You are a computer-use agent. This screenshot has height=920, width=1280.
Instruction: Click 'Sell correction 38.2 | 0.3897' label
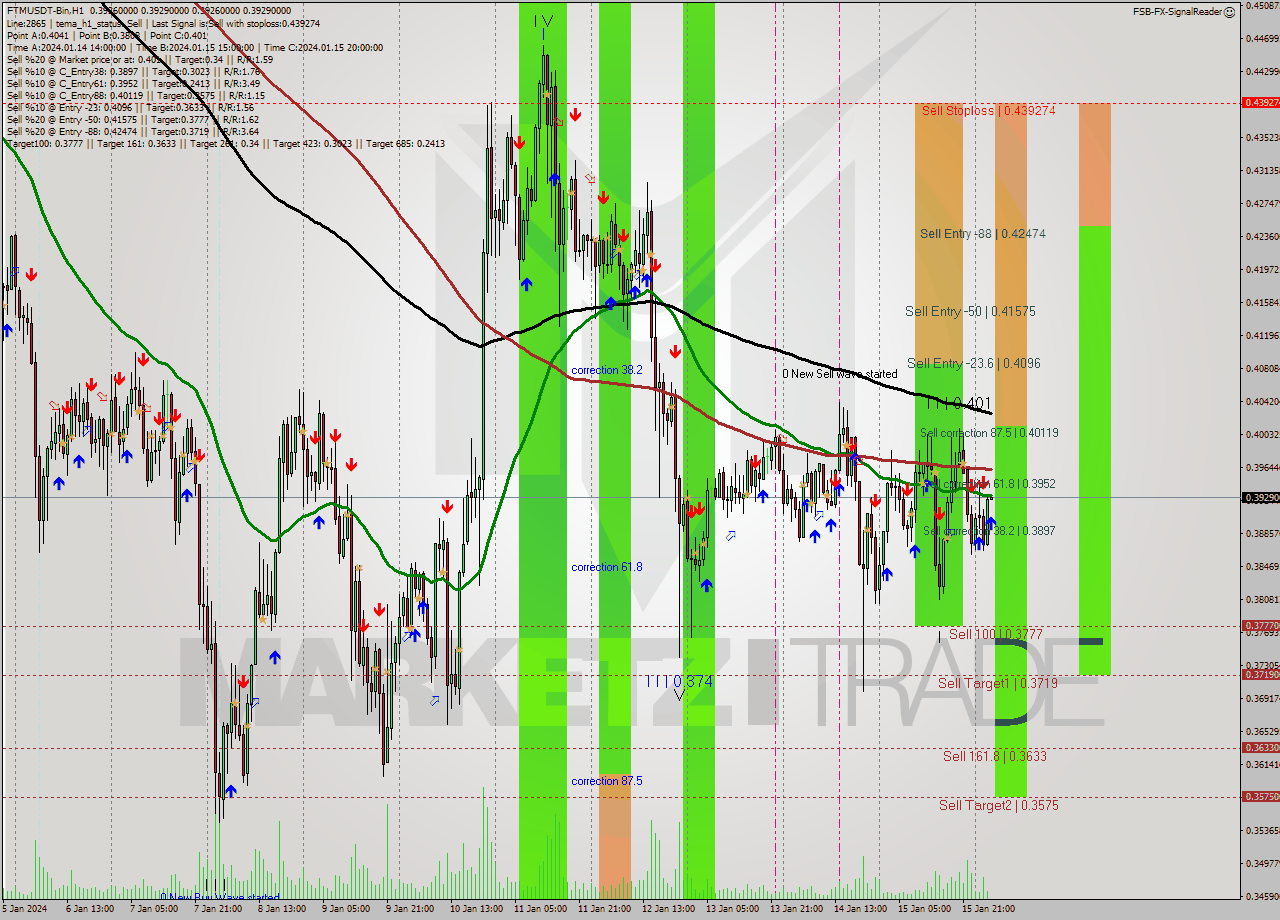pyautogui.click(x=989, y=531)
